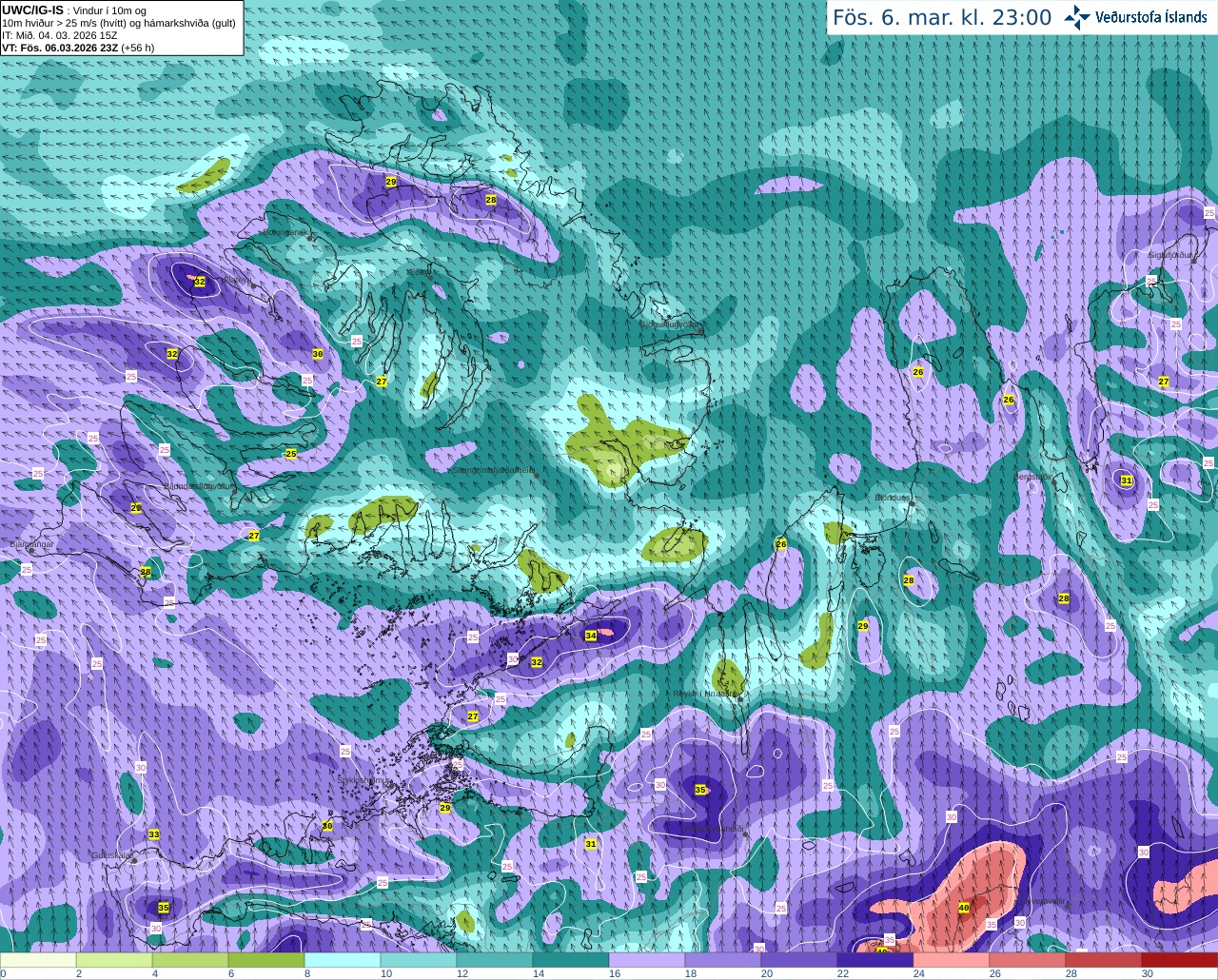The image size is (1218, 980).
Task: Click the Stykkishólmur station label
Action: tap(363, 780)
